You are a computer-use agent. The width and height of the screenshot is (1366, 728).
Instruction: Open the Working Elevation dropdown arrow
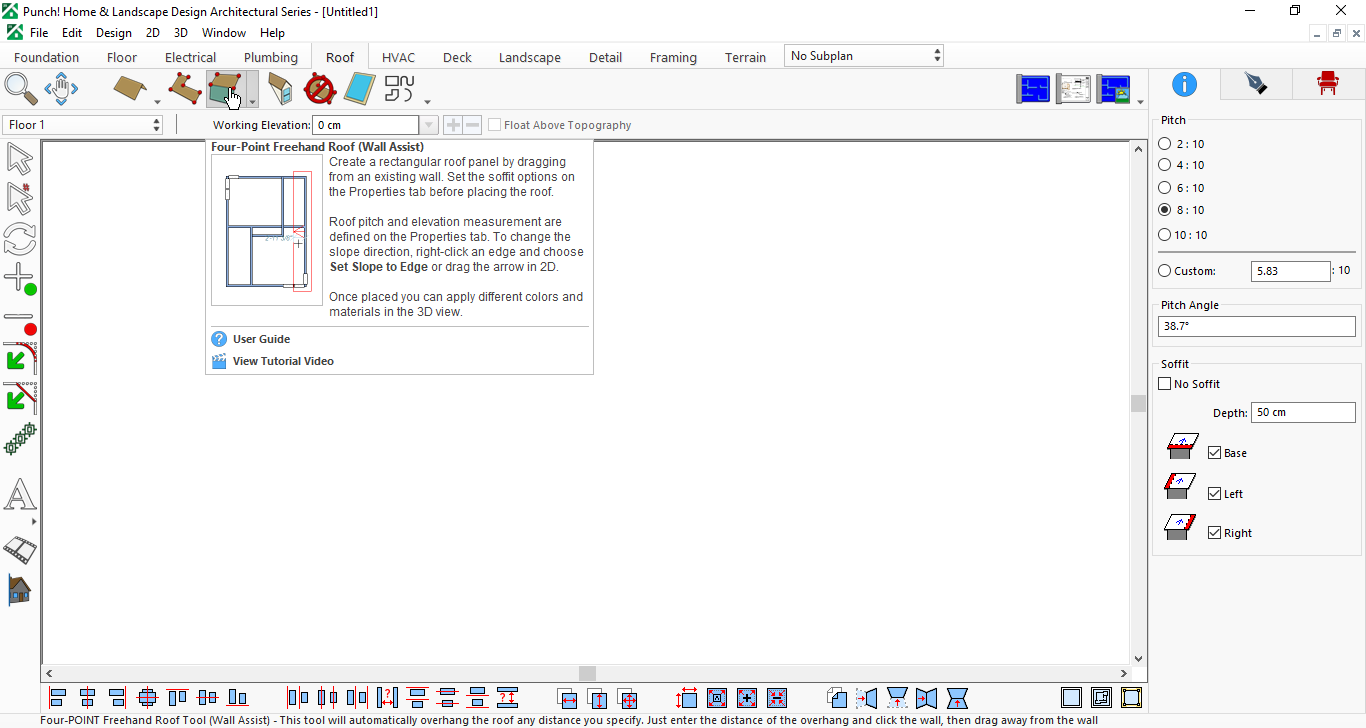click(x=429, y=125)
